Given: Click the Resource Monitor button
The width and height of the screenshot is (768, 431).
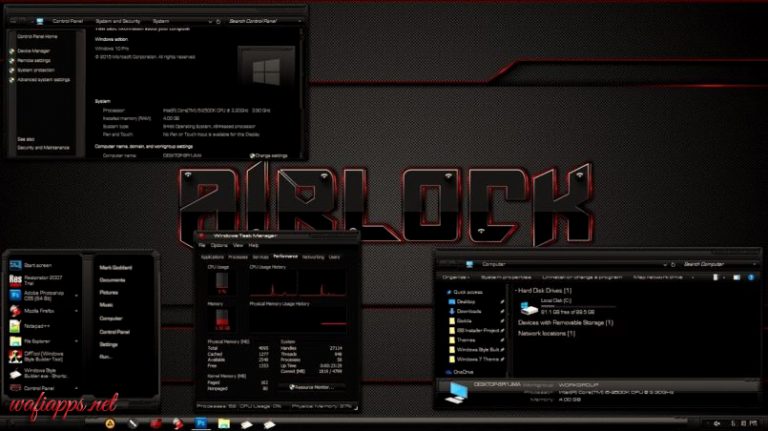Looking at the screenshot, I should click(x=312, y=387).
